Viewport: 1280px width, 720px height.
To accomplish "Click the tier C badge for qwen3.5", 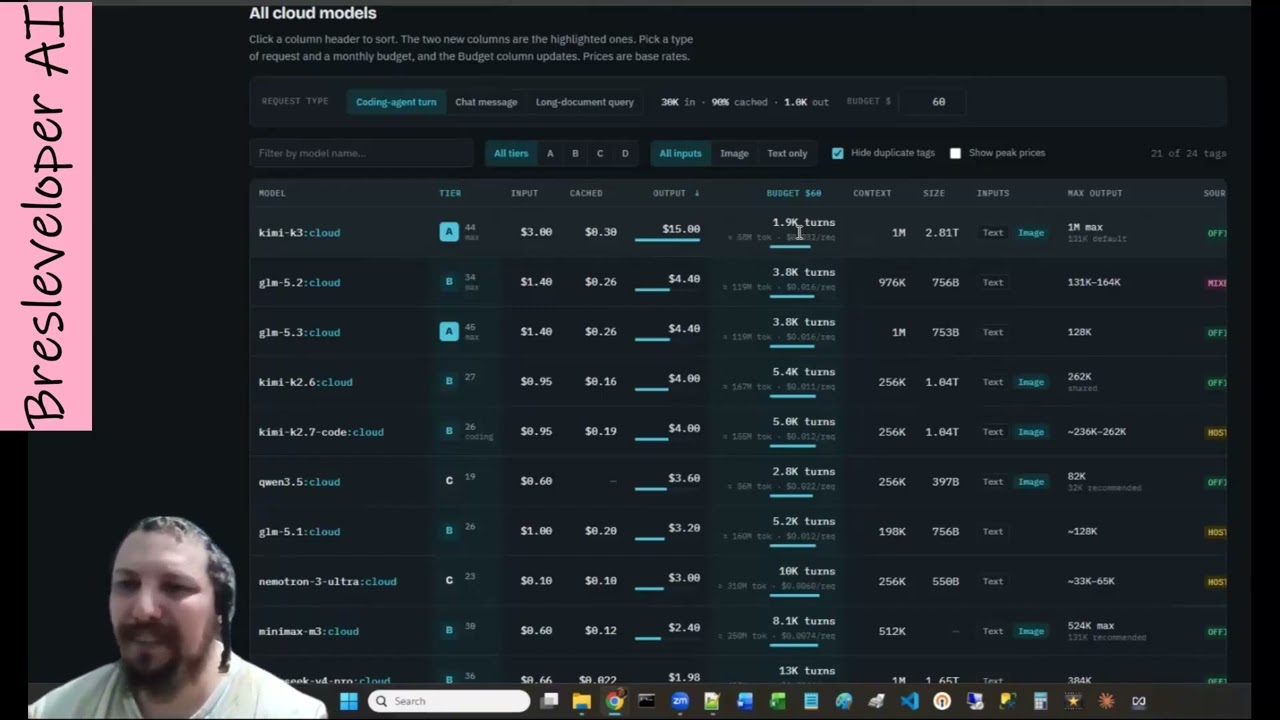I will [x=449, y=481].
